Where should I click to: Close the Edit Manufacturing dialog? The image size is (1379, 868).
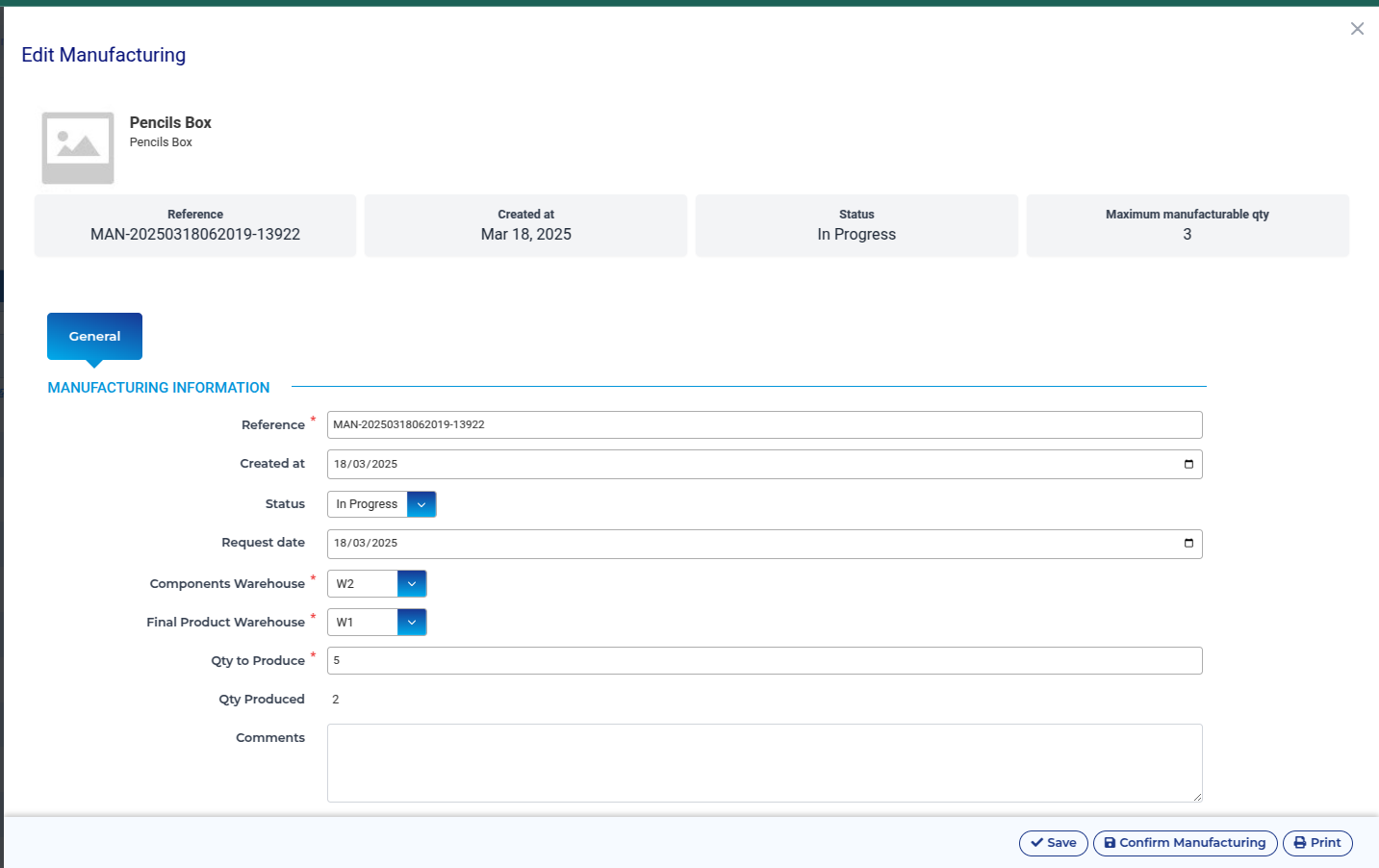[1357, 29]
